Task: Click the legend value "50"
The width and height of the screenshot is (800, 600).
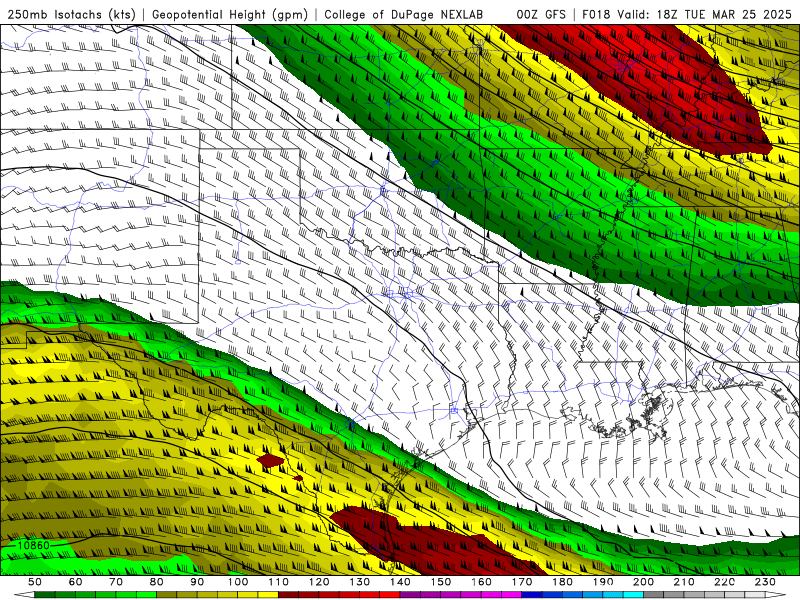Action: click(35, 582)
